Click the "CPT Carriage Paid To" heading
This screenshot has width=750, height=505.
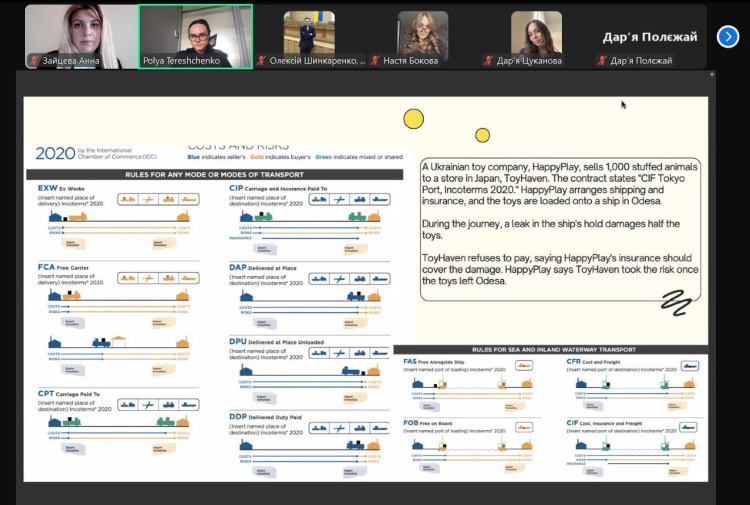coord(69,394)
